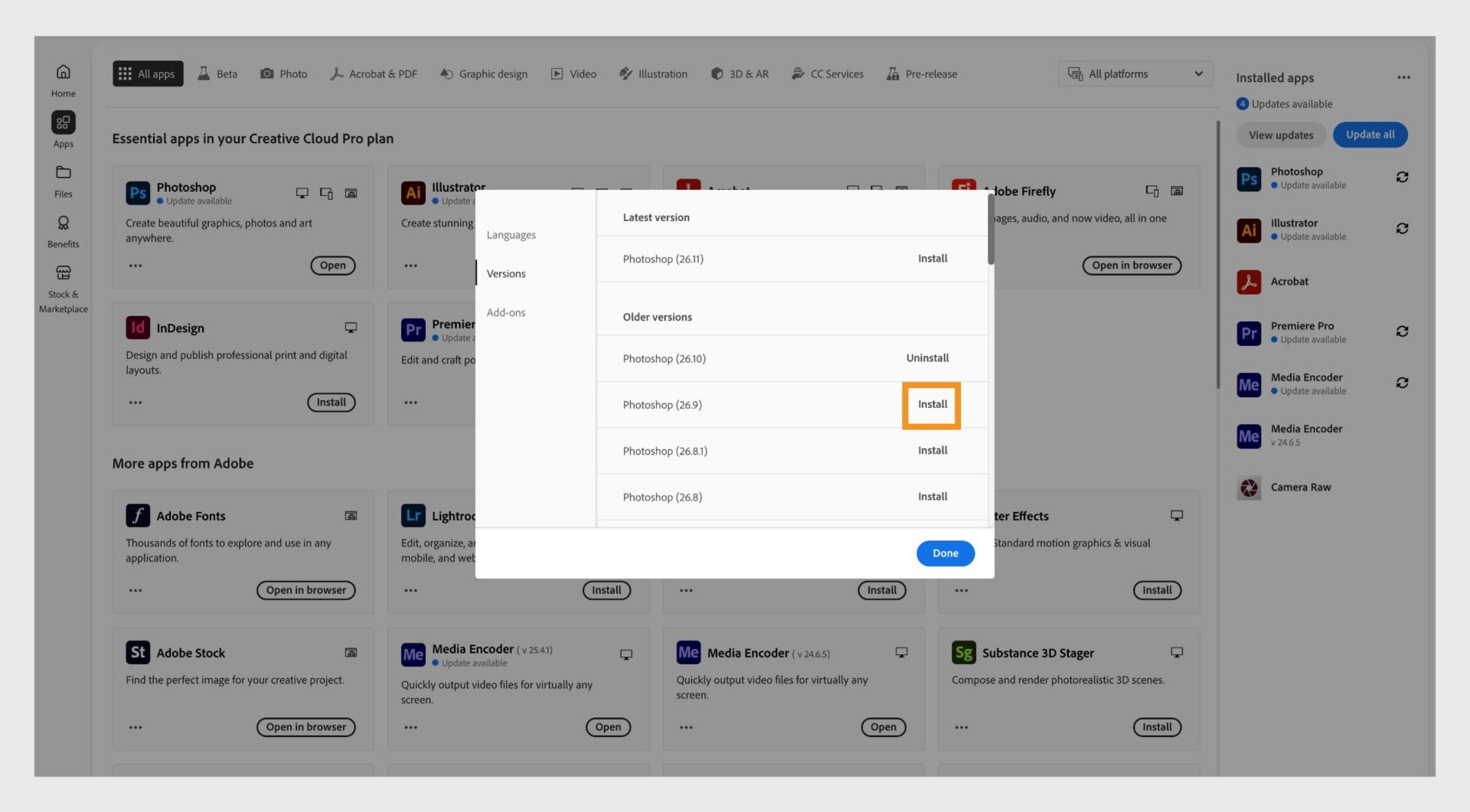Switch to the Photo category tab
The image size is (1470, 812).
tap(283, 74)
